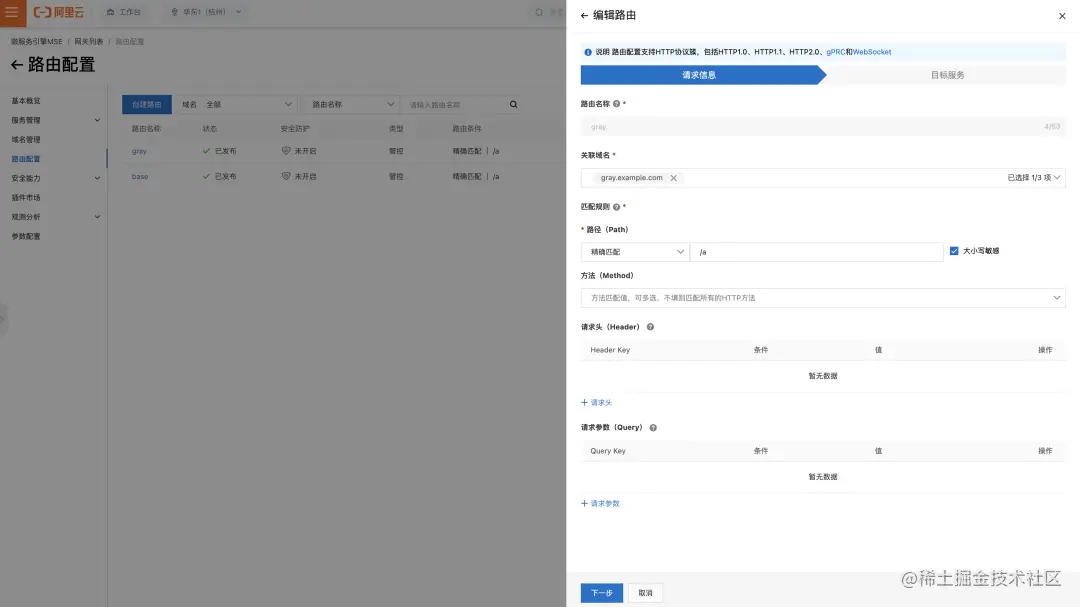Click the path input containing /a

pyautogui.click(x=816, y=252)
